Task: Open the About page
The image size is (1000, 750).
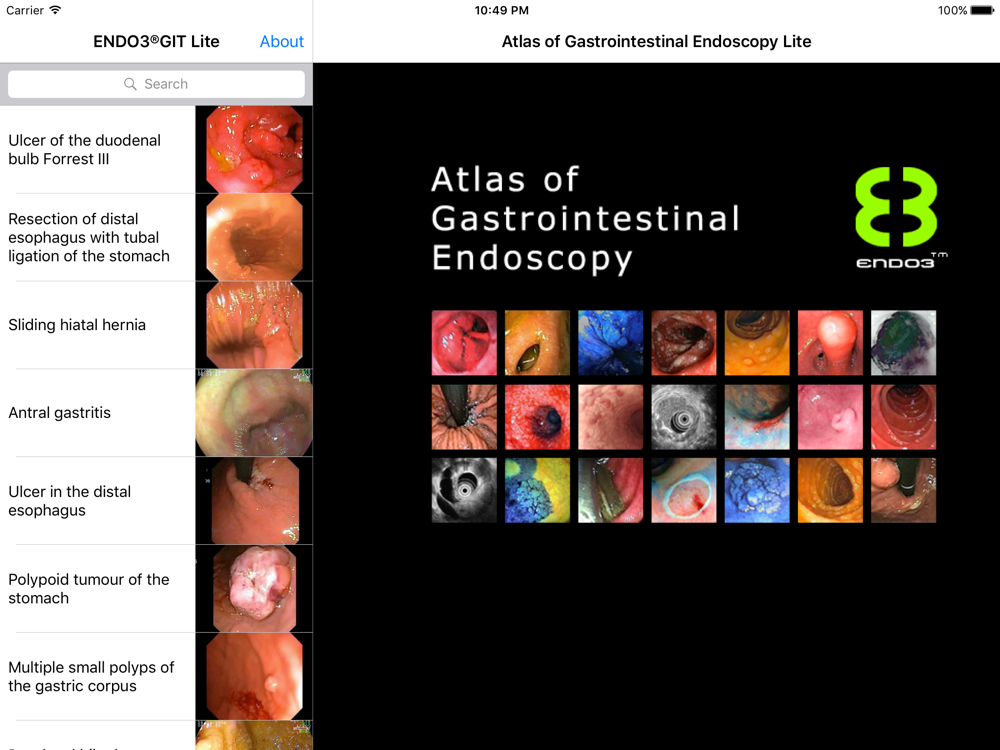Action: tap(281, 41)
